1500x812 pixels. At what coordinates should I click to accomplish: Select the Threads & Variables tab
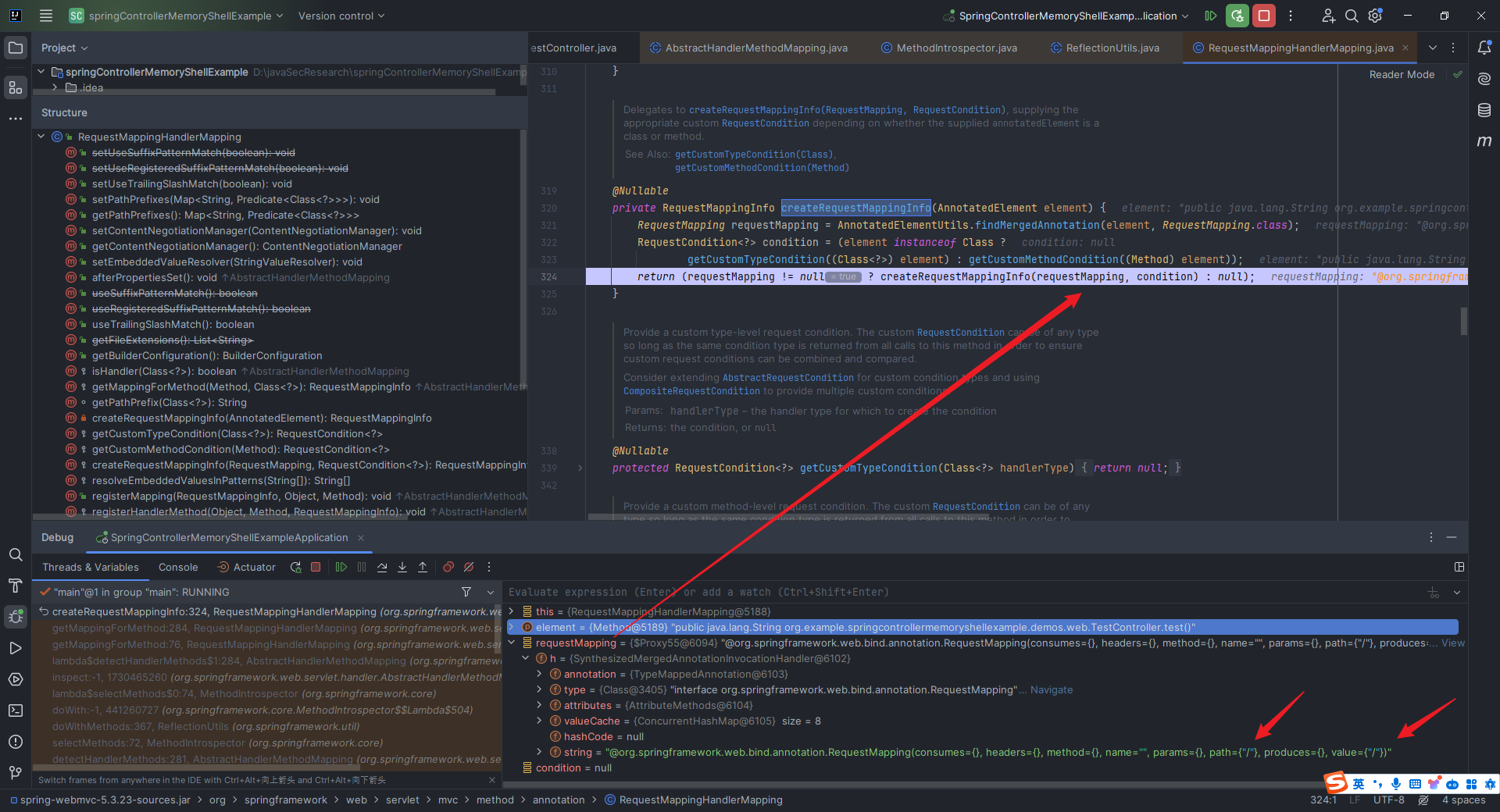(91, 568)
